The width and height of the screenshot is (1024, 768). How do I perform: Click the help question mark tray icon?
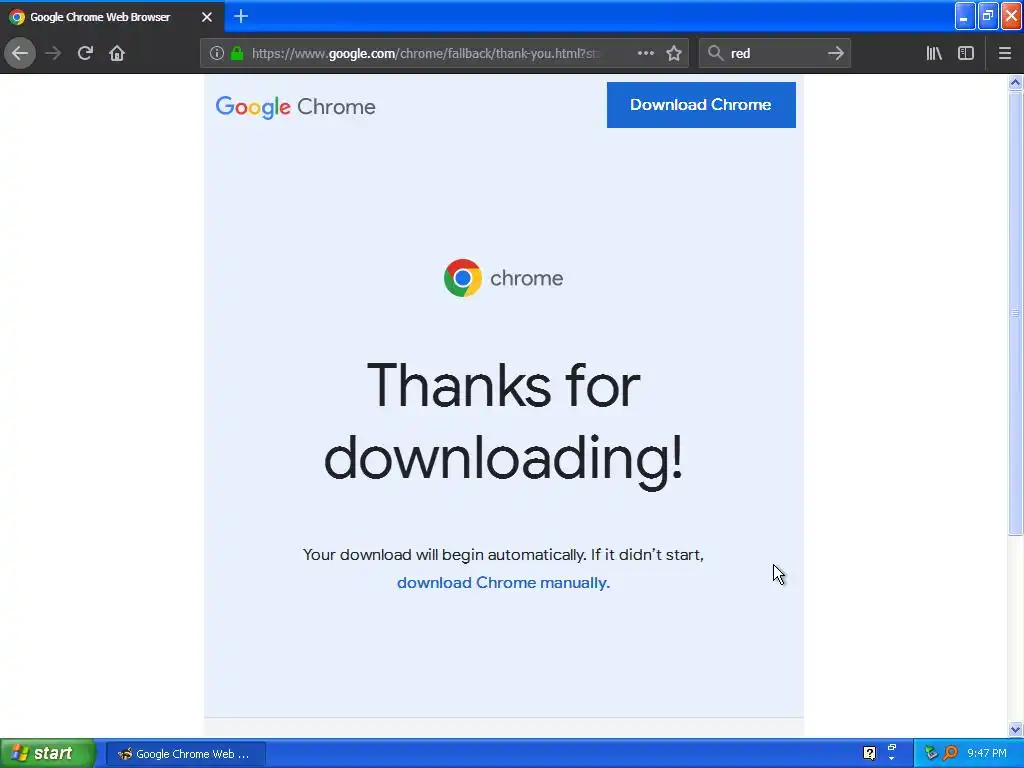(x=869, y=753)
